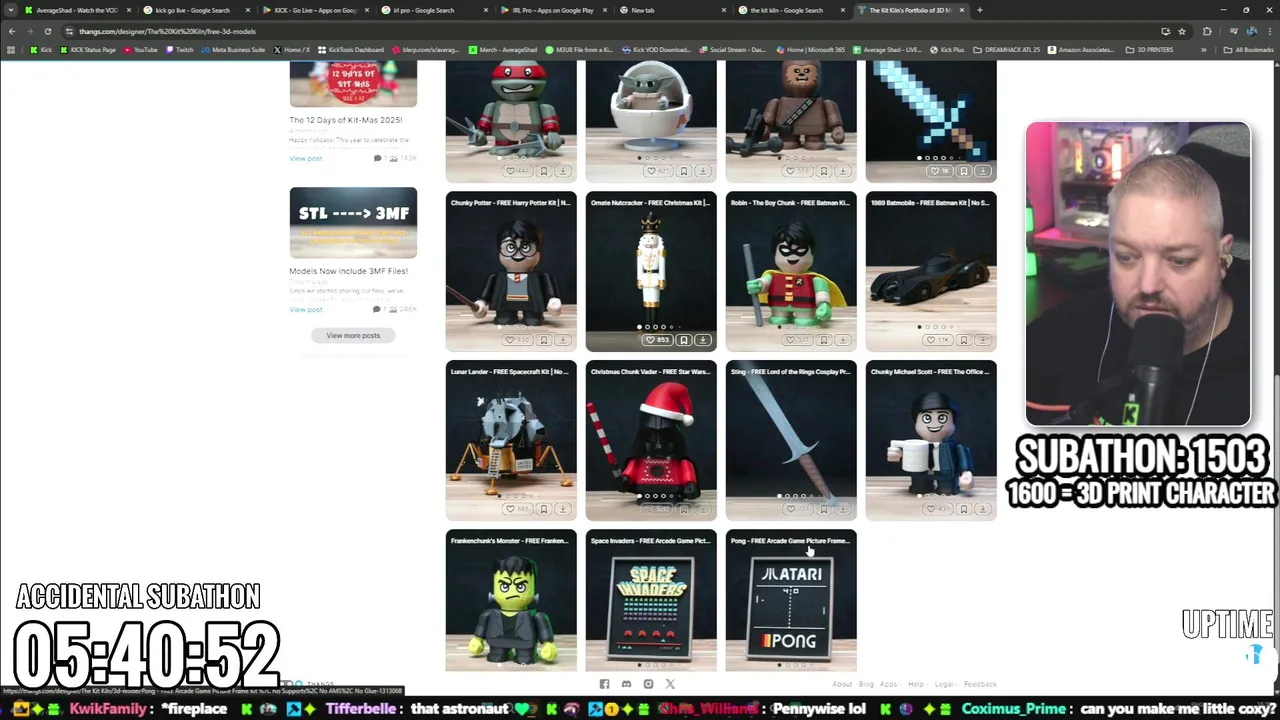Download the Chunky Michael Scott model

point(983,509)
